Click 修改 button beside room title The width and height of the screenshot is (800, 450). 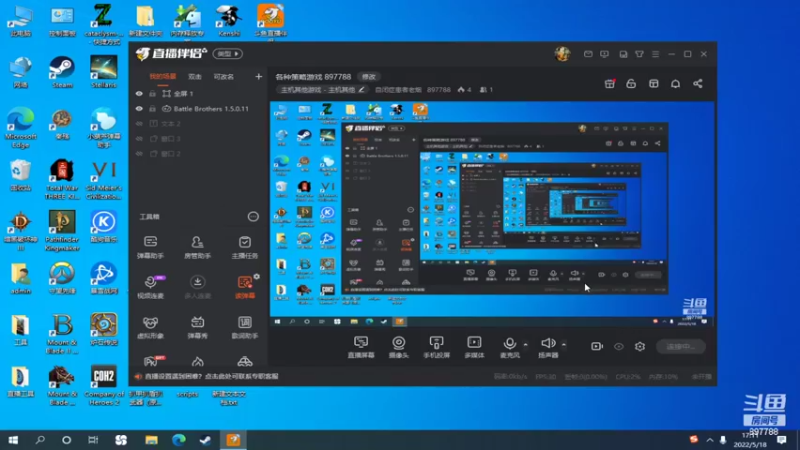[369, 77]
